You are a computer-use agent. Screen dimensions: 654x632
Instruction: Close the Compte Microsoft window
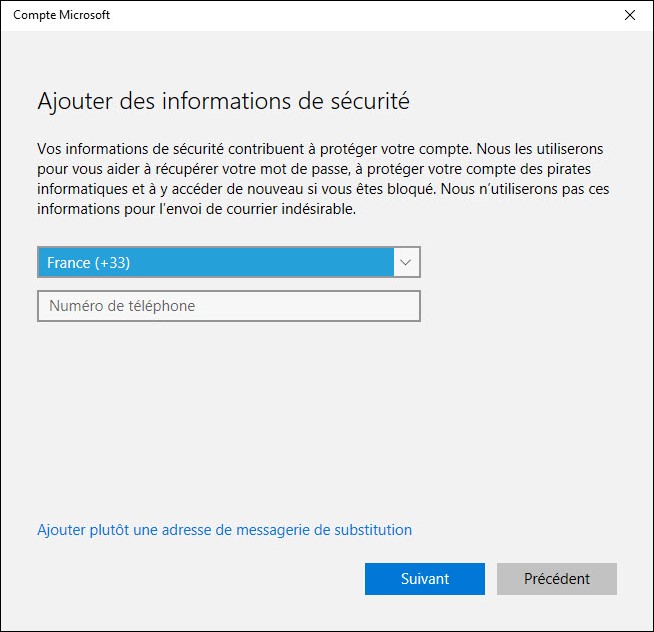(629, 15)
